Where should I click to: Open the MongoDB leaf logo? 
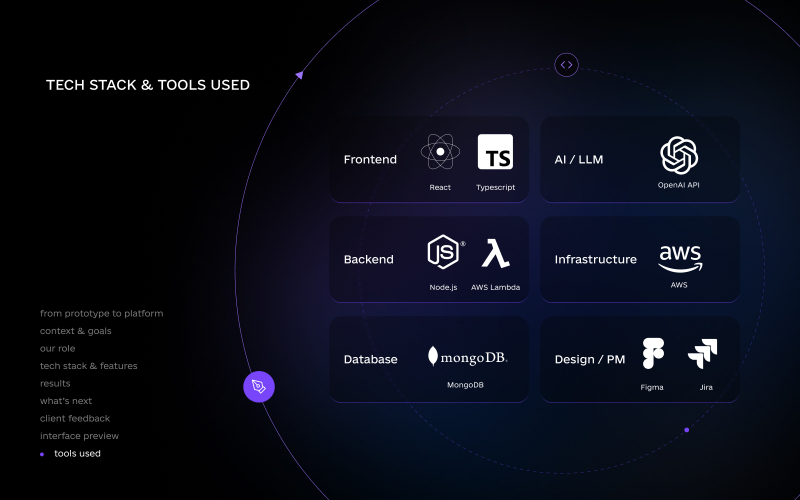(467, 357)
